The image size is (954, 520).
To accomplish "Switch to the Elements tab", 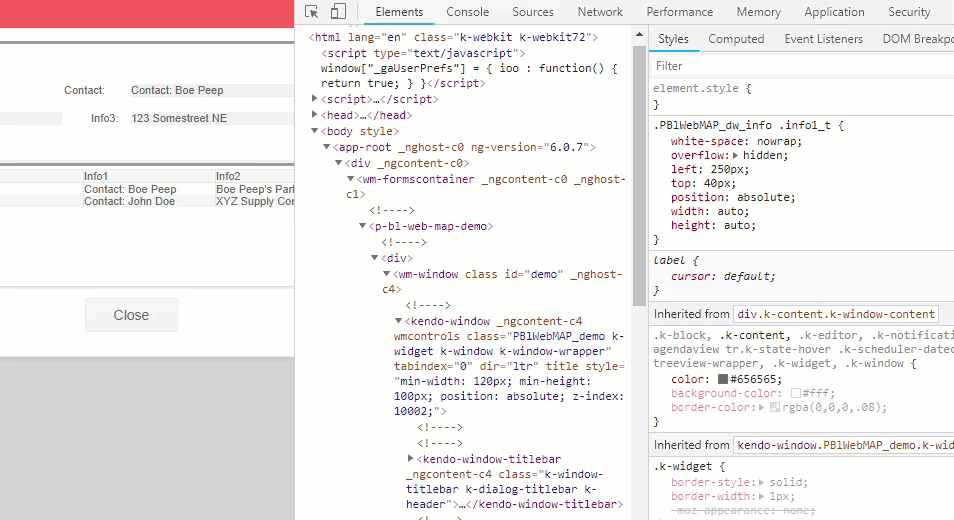I will point(399,12).
